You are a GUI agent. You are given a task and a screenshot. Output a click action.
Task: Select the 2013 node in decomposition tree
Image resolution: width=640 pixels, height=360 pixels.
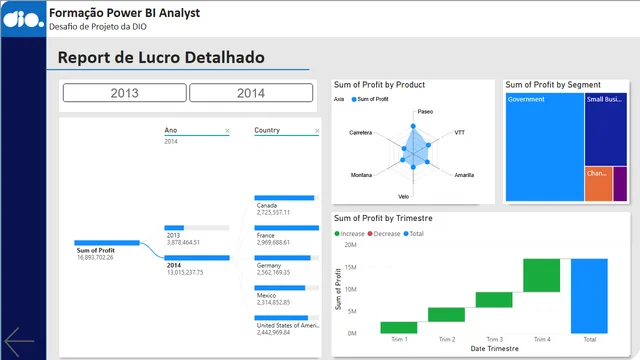point(197,228)
